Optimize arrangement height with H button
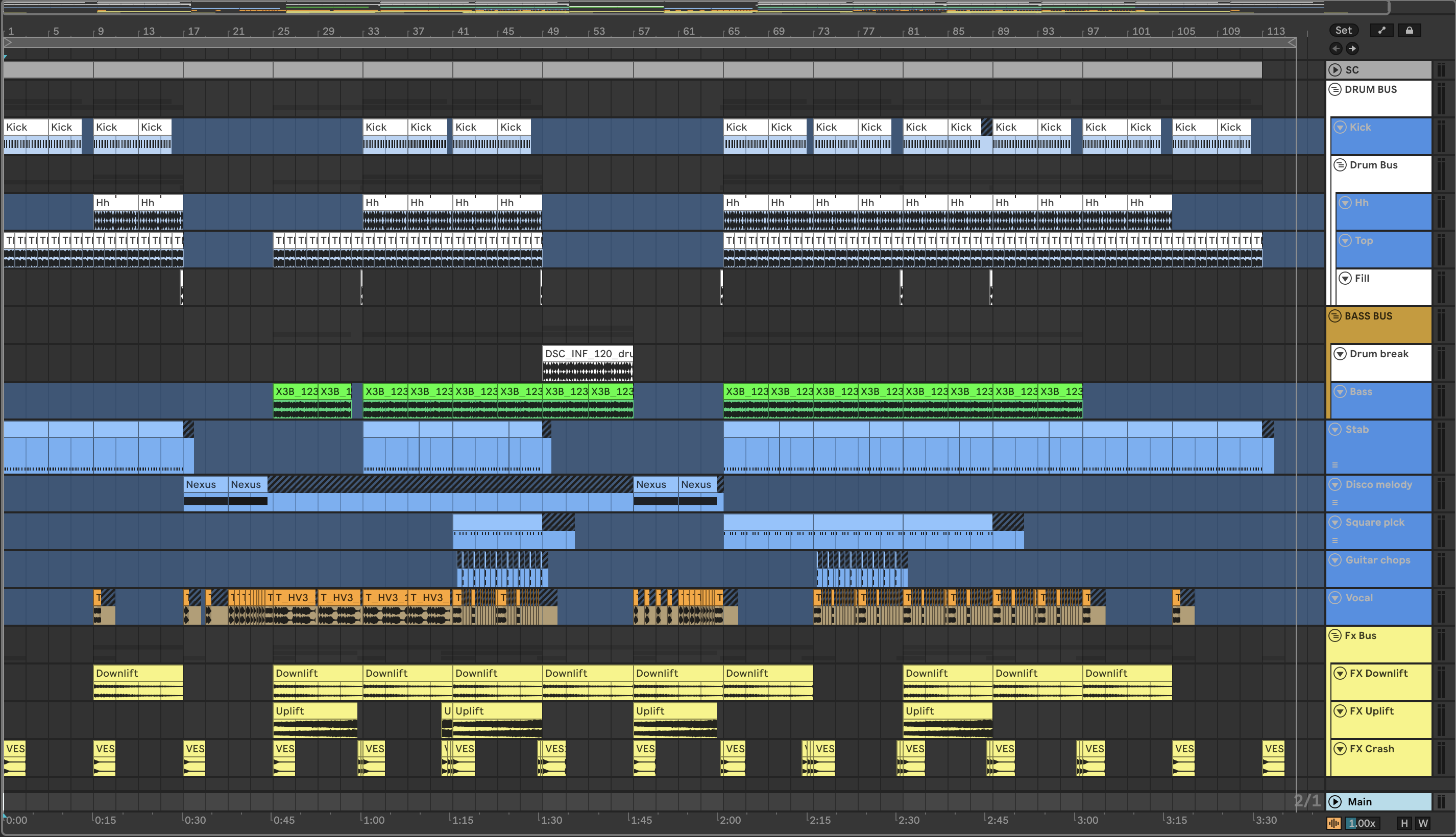The image size is (1456, 837). [x=1404, y=823]
